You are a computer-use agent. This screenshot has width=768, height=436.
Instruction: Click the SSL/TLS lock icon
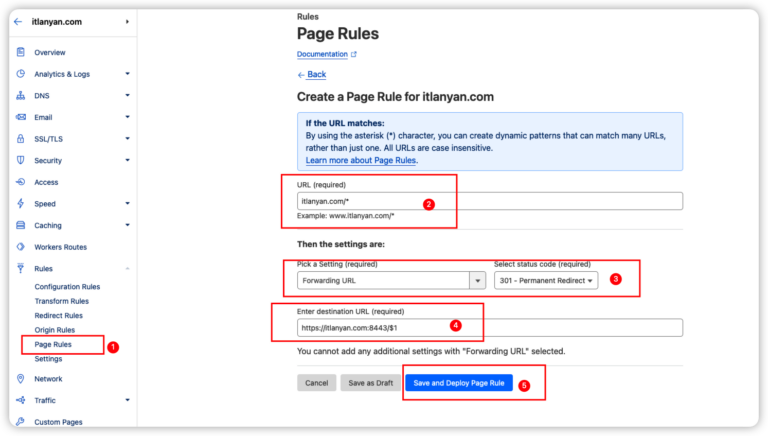click(x=21, y=138)
